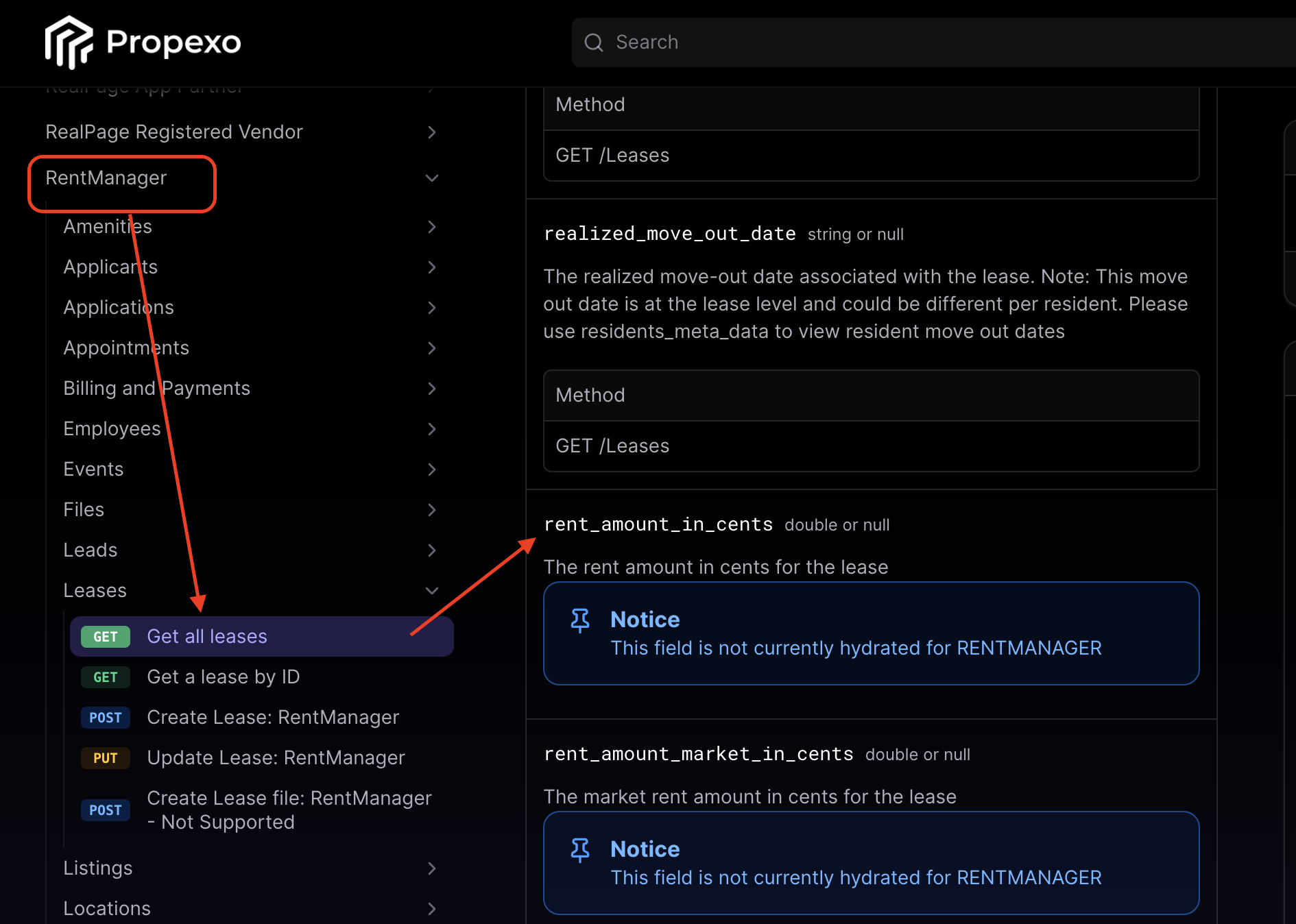Click the GET badge next to Get all leases
This screenshot has height=924, width=1296.
click(104, 636)
